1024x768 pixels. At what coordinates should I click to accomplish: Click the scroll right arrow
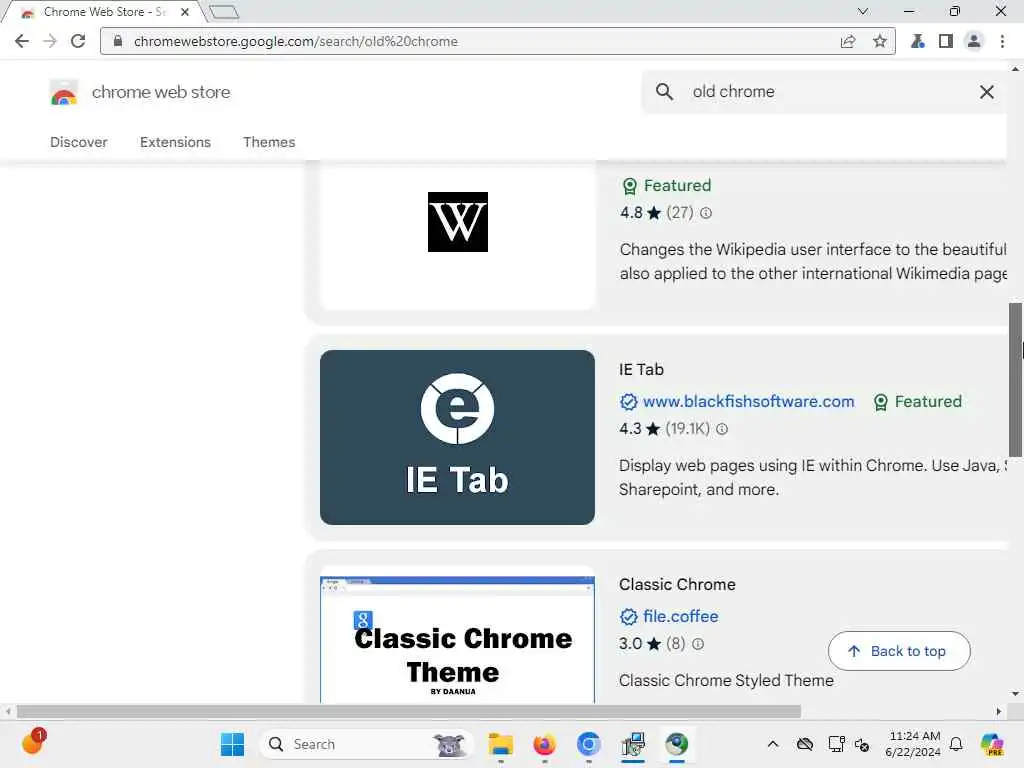coord(999,711)
